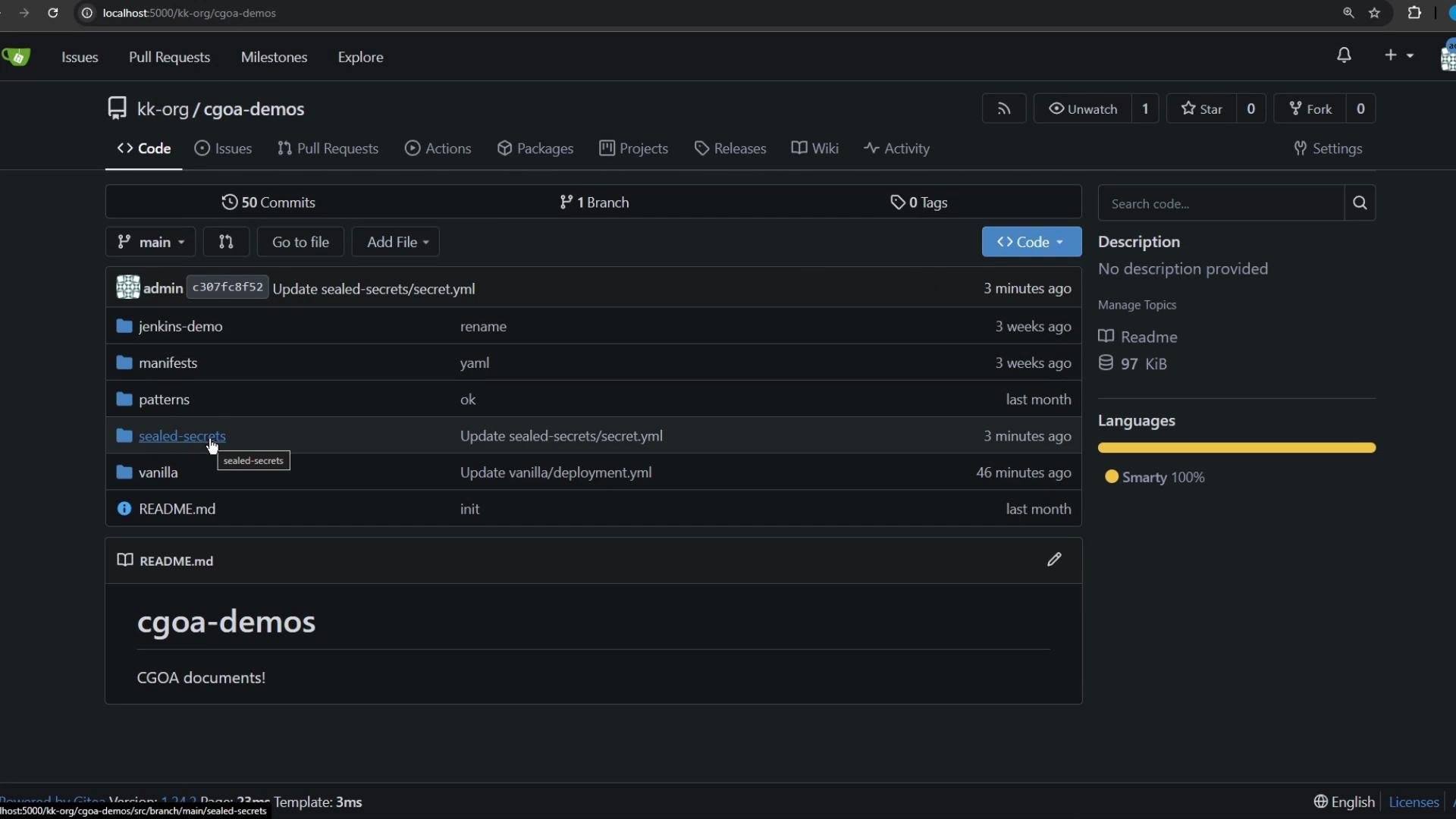The height and width of the screenshot is (819, 1456).
Task: Open Milestones in top navigation
Action: [x=274, y=57]
